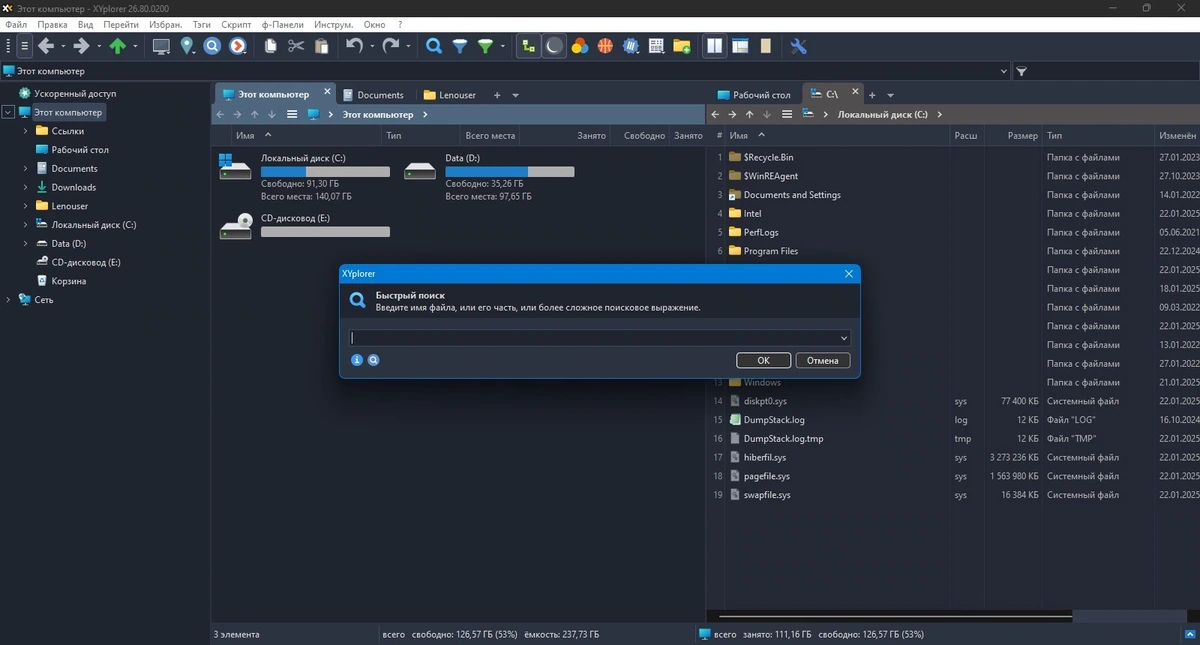Open the main hamburger menu in toolbar
Image resolution: width=1200 pixels, height=645 pixels.
point(24,46)
